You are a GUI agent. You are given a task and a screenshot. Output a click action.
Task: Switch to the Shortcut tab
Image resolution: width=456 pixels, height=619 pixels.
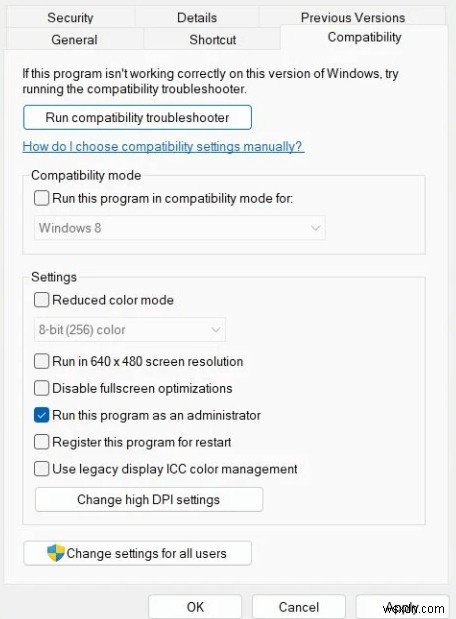pyautogui.click(x=212, y=39)
